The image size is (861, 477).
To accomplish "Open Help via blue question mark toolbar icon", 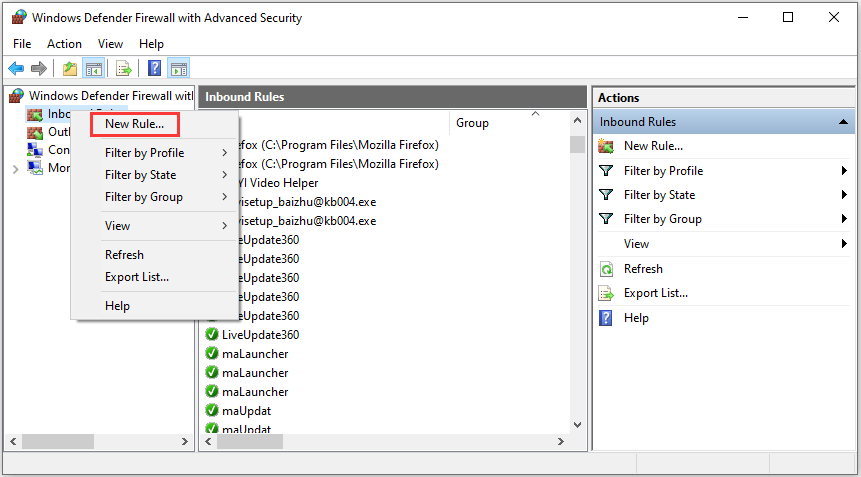I will point(155,69).
